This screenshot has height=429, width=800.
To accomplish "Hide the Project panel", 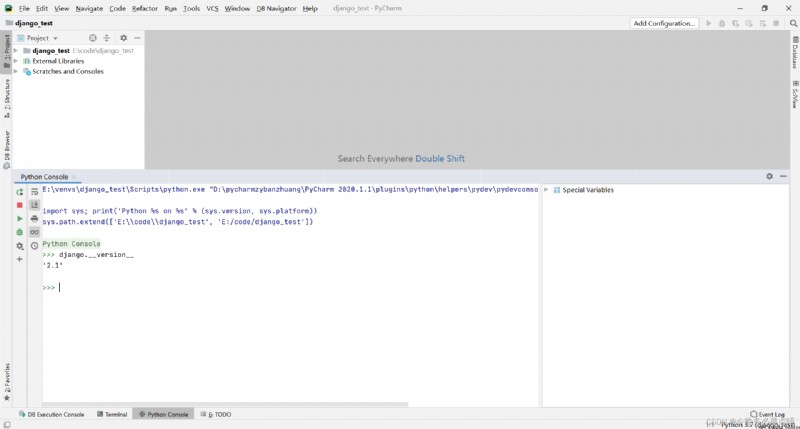I will tap(137, 38).
